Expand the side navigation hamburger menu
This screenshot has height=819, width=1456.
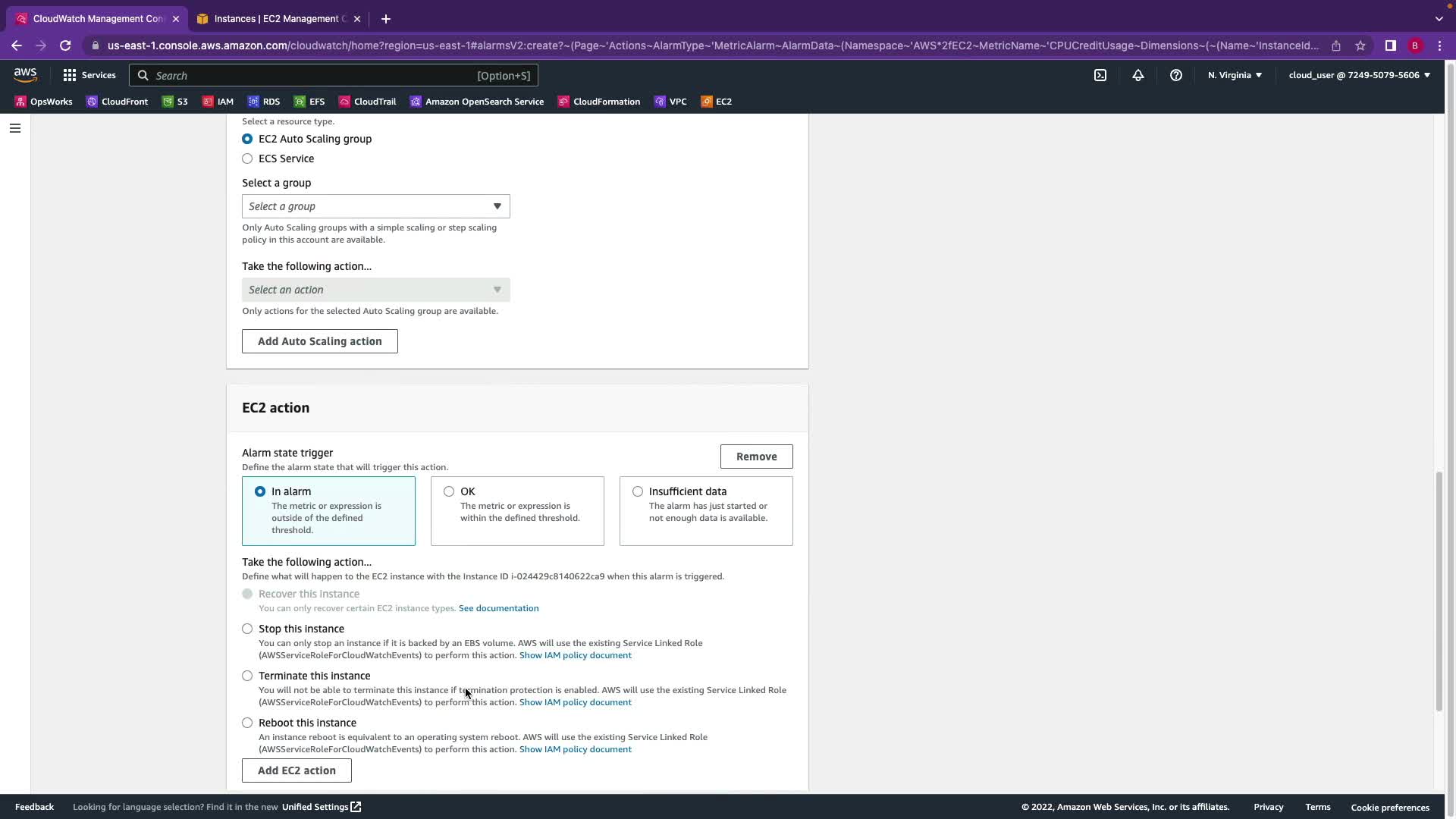point(14,128)
